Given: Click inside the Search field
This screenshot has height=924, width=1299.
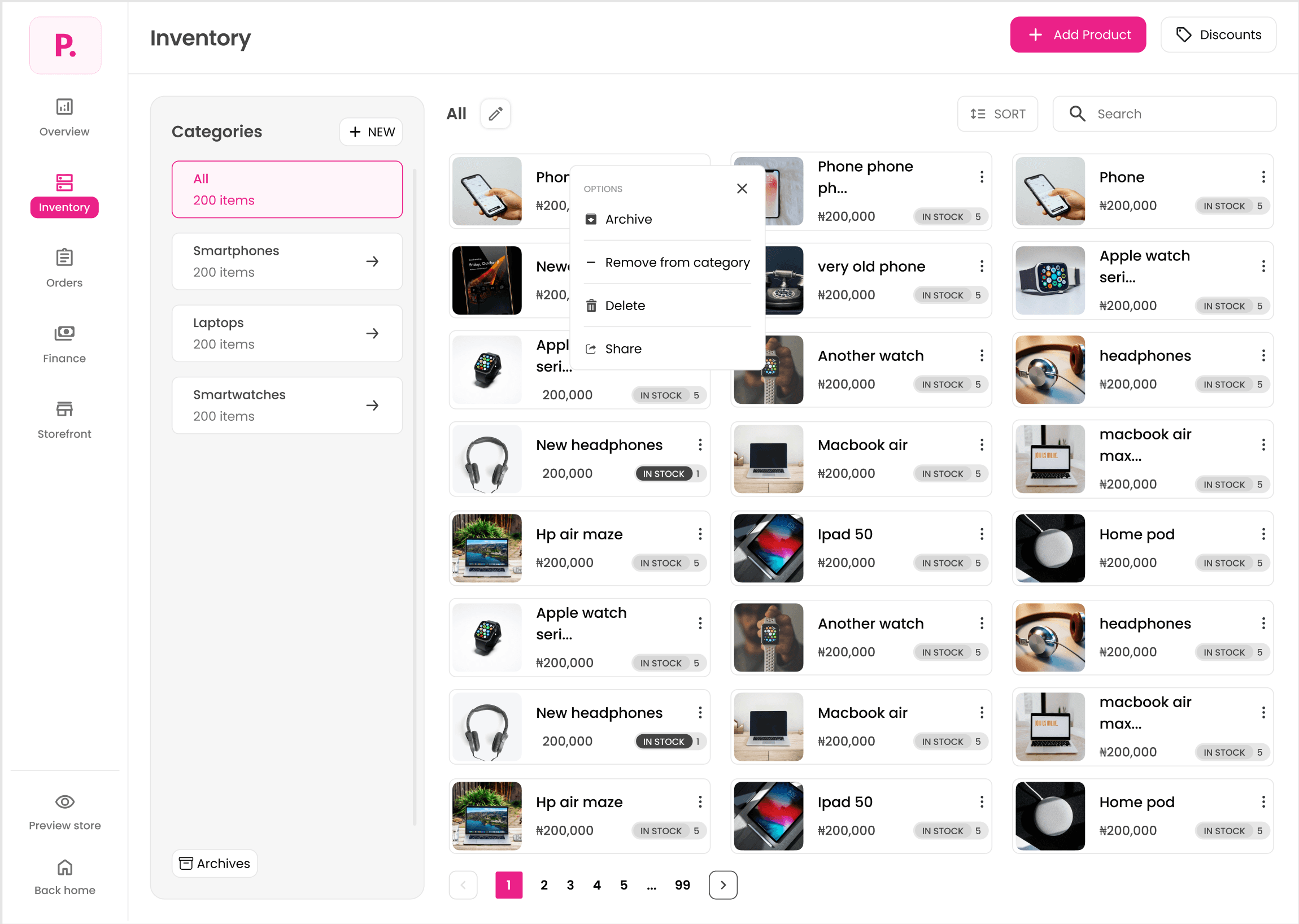Looking at the screenshot, I should click(x=1164, y=114).
